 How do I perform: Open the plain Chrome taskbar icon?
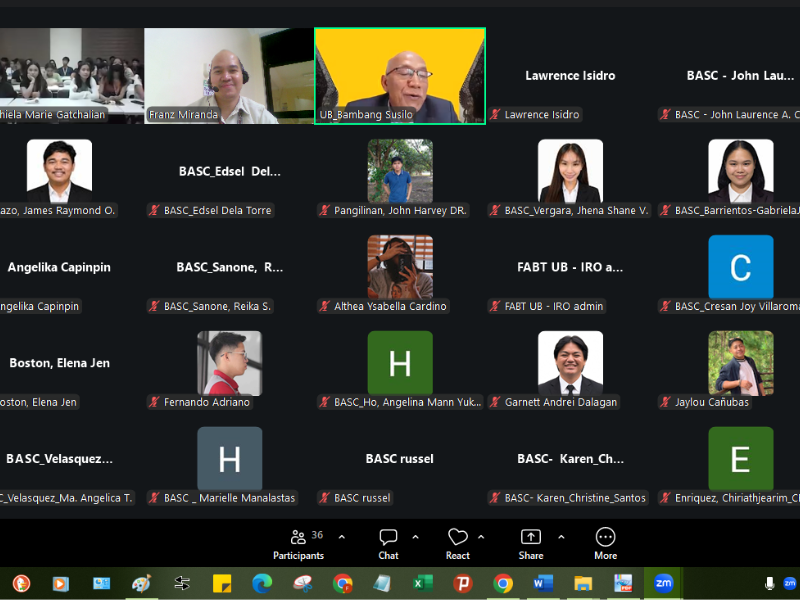tap(503, 583)
